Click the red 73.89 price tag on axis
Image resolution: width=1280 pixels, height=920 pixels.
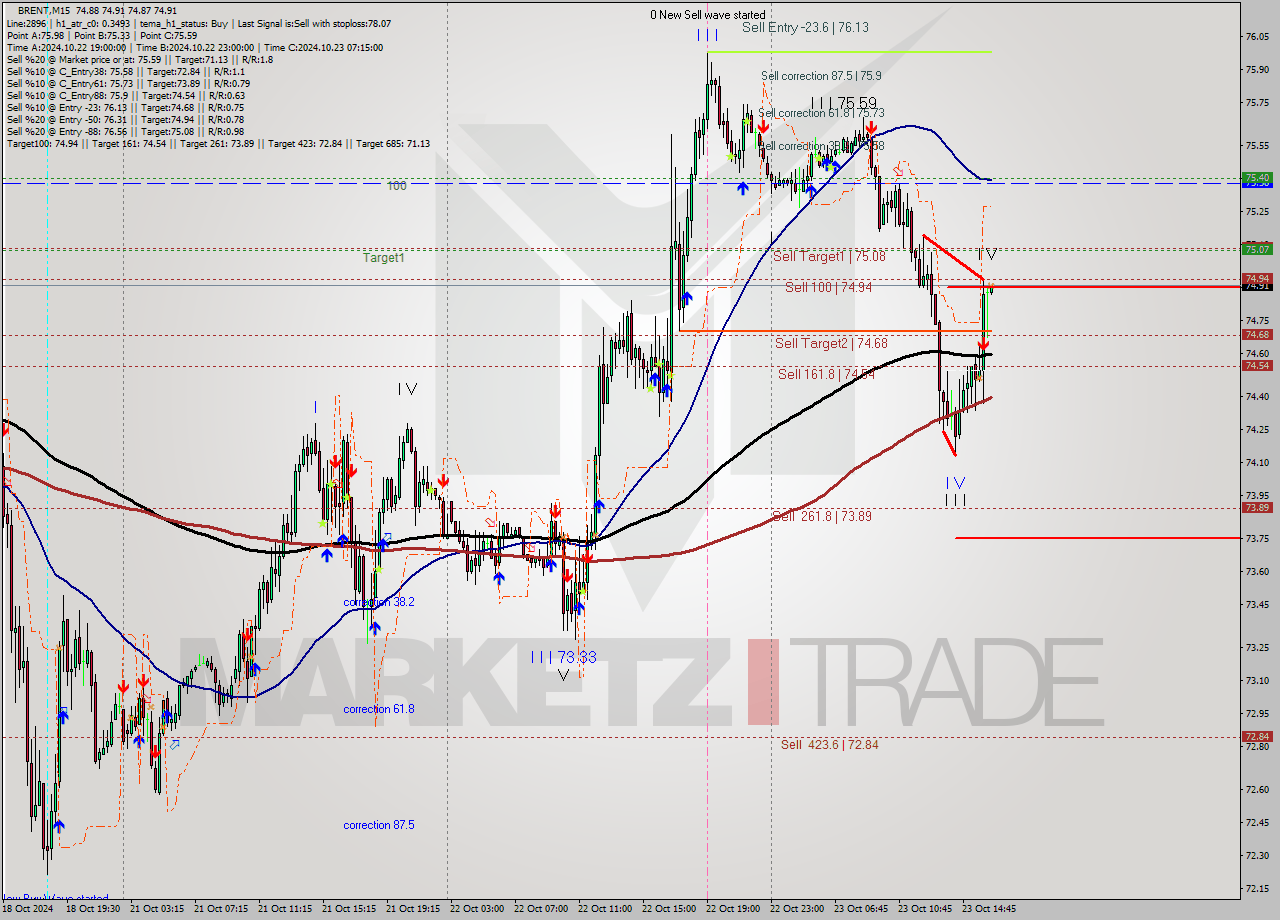(1257, 508)
